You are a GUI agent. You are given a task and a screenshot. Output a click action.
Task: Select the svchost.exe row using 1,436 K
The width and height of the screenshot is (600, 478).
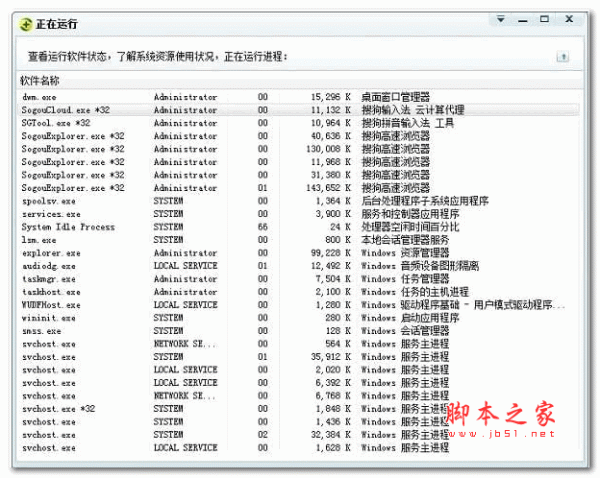[x=299, y=423]
